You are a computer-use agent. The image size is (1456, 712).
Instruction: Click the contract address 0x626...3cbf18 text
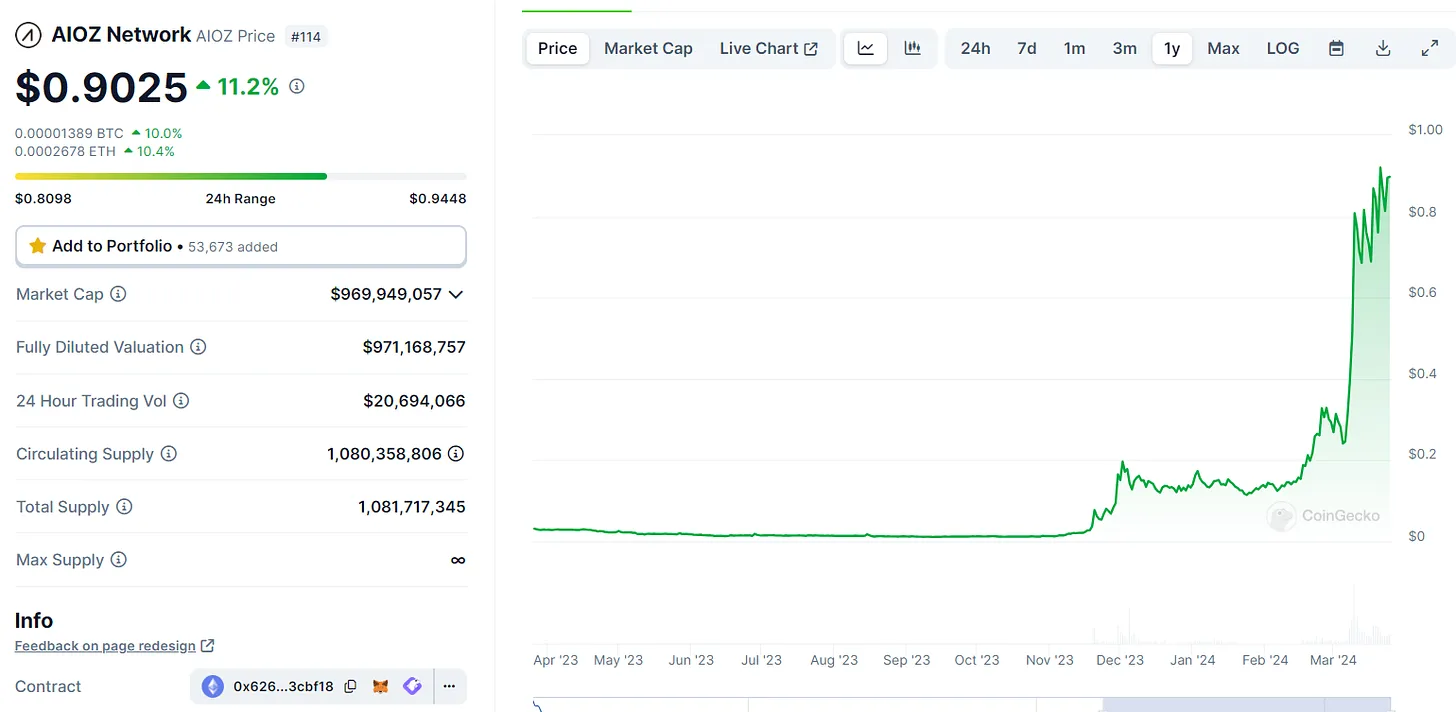click(x=283, y=686)
